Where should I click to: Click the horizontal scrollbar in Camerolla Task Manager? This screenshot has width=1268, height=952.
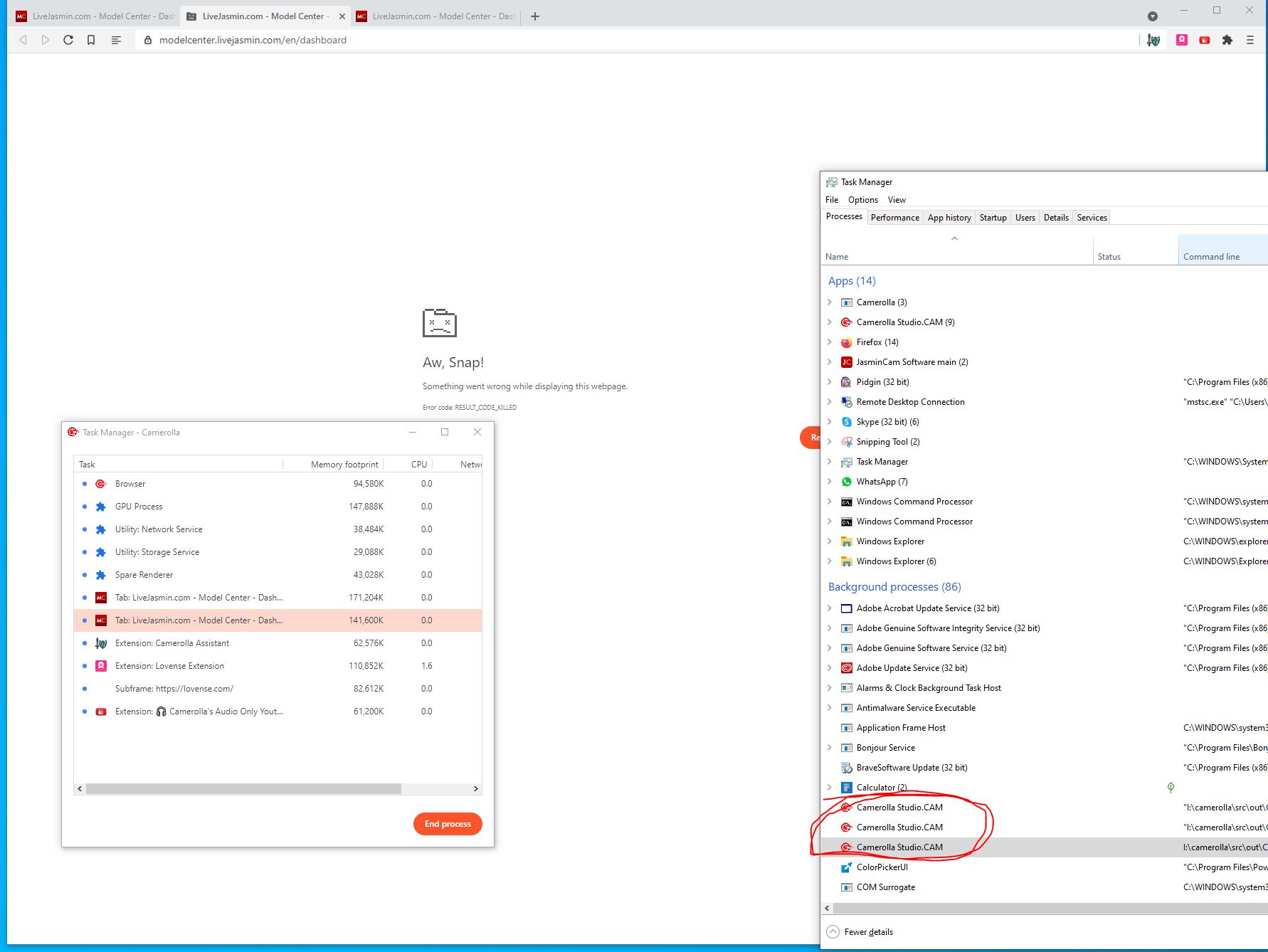(x=243, y=788)
